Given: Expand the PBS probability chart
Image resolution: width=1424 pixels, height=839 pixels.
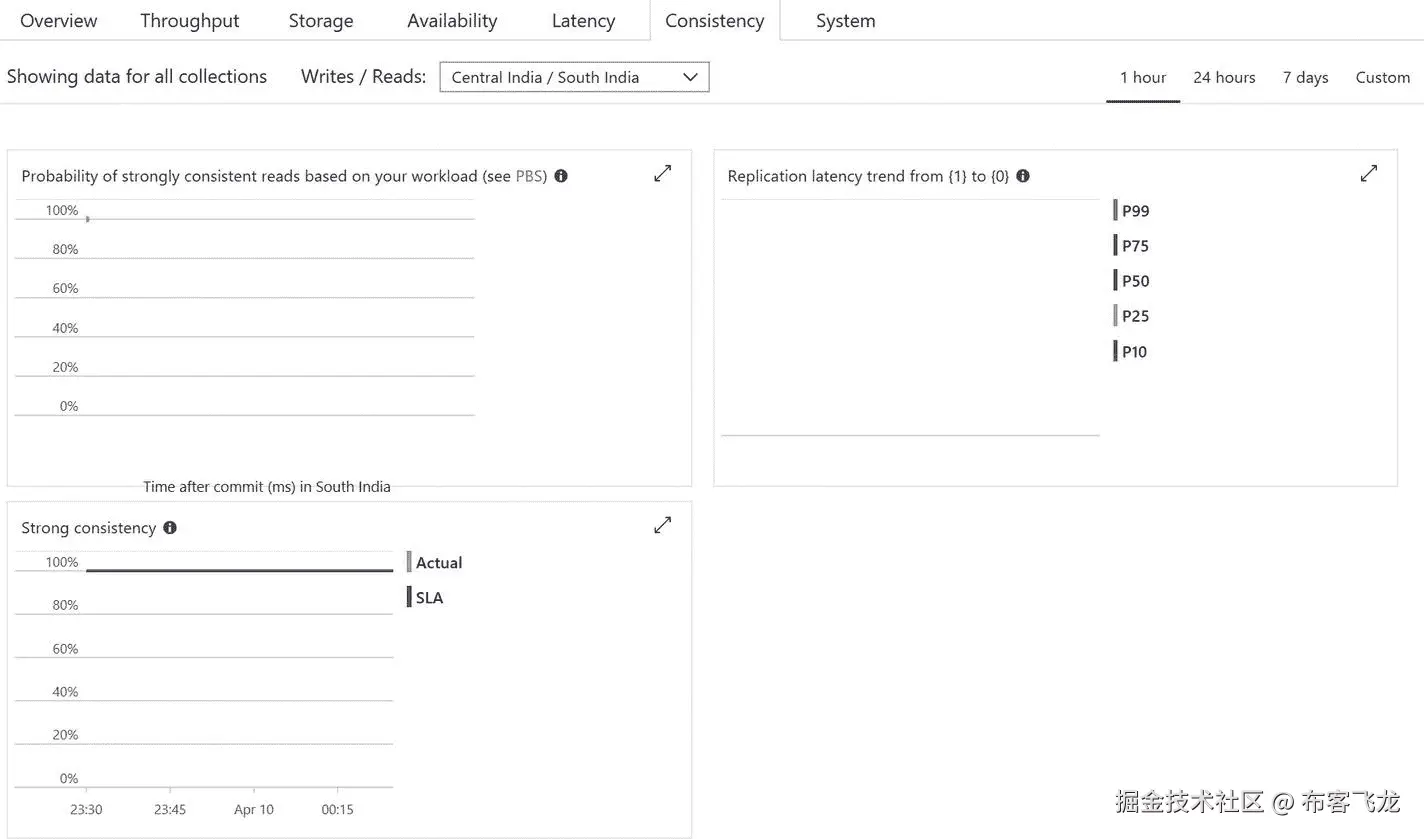Looking at the screenshot, I should point(662,174).
